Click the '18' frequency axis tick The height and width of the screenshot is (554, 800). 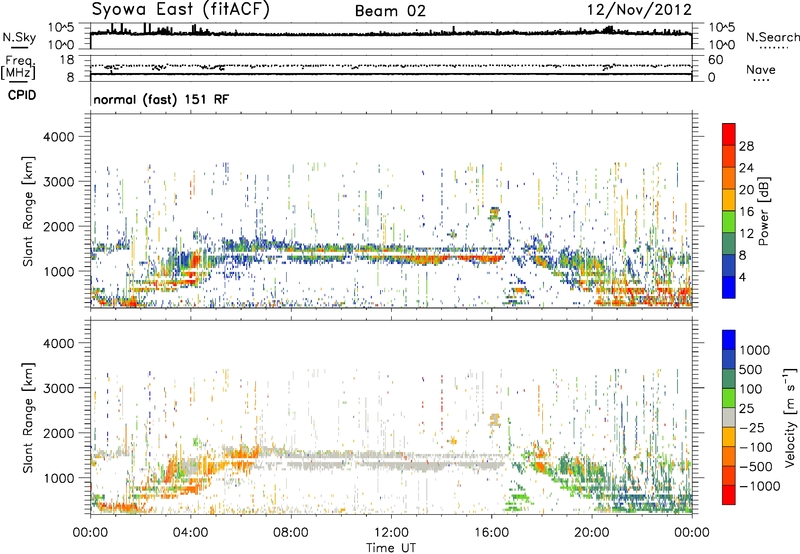coord(66,60)
